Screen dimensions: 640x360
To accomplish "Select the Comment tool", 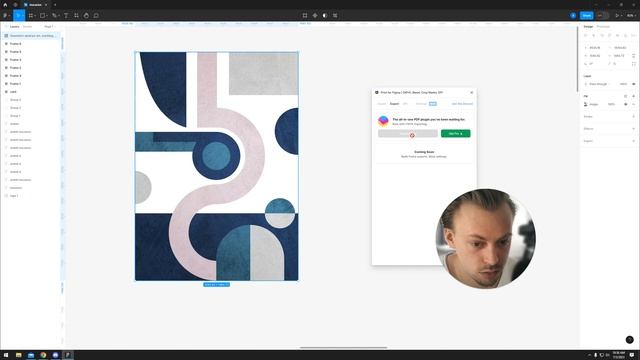I will click(x=96, y=16).
